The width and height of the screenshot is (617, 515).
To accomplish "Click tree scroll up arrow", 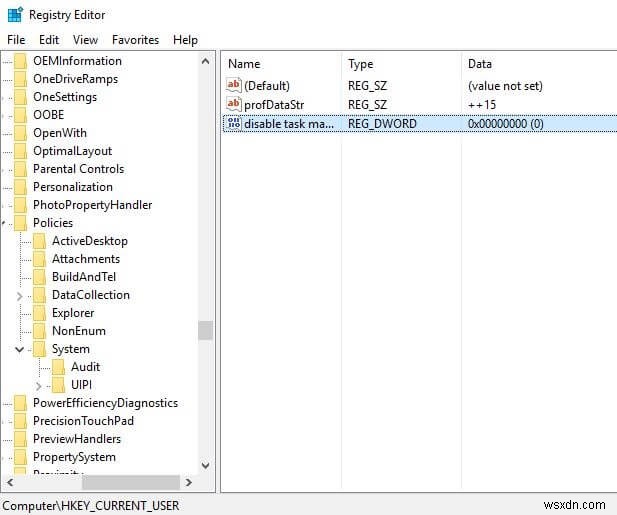I will [205, 61].
